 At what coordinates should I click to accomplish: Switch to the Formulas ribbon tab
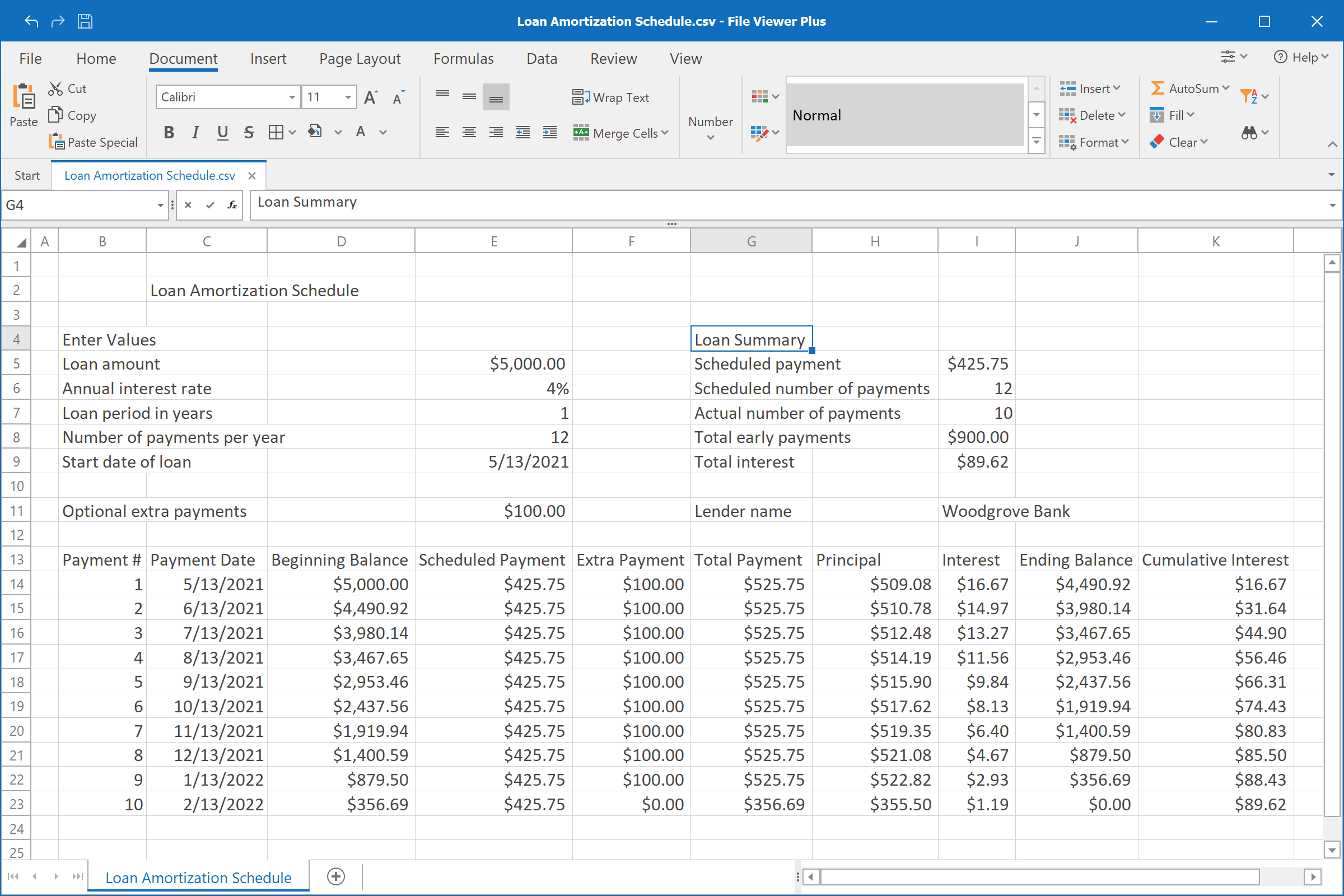coord(463,58)
